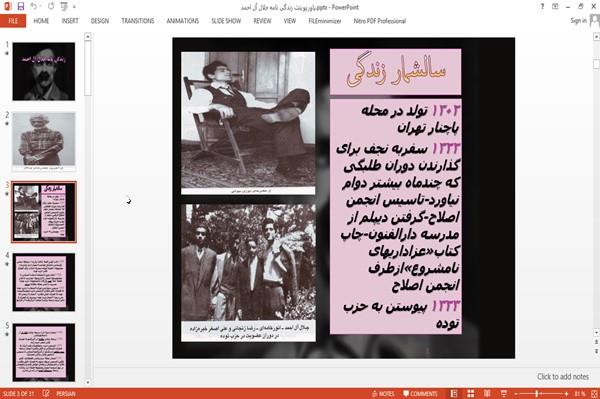Select slide 3 thumbnail
Viewport: 600px width, 399px height.
point(44,212)
